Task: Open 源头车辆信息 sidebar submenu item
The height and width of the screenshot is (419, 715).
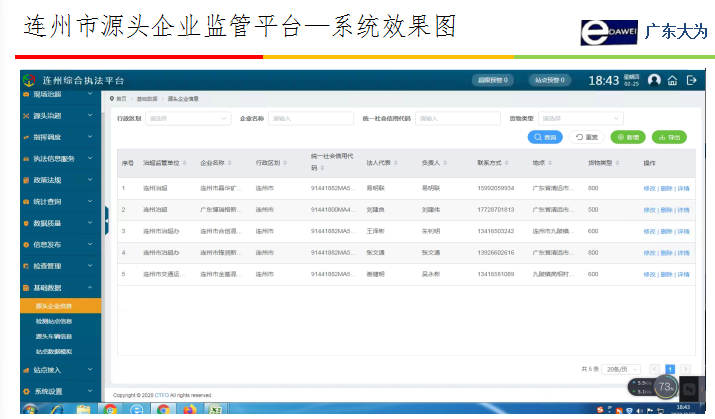Action: coord(53,336)
